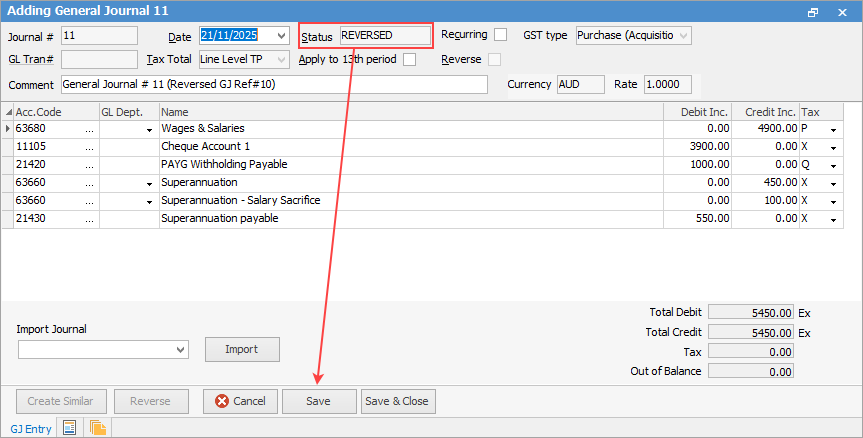Image resolution: width=863 pixels, height=438 pixels.
Task: Tick the Recurring checkbox
Action: (500, 35)
